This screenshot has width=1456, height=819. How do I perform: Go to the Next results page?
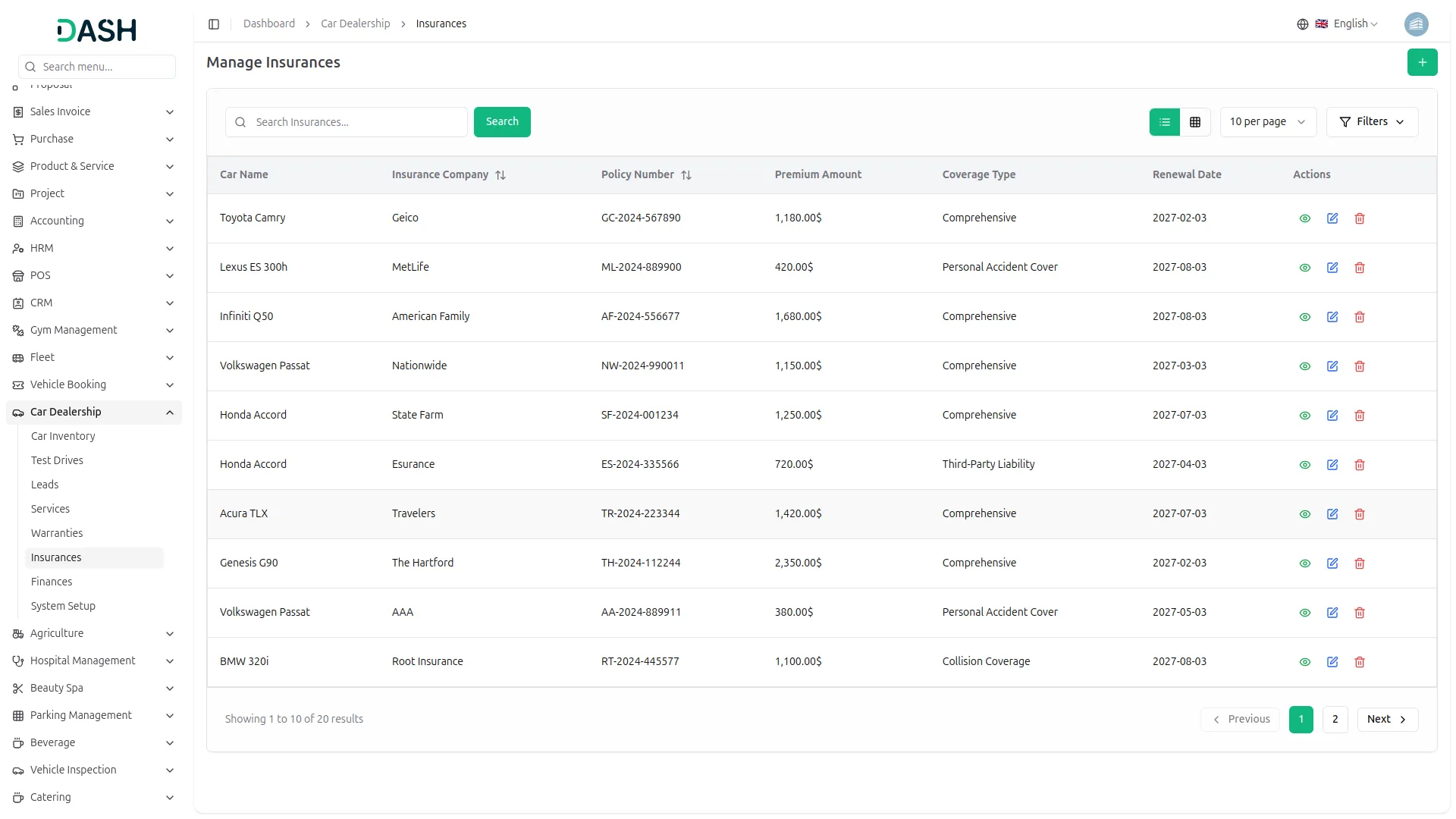pyautogui.click(x=1386, y=720)
